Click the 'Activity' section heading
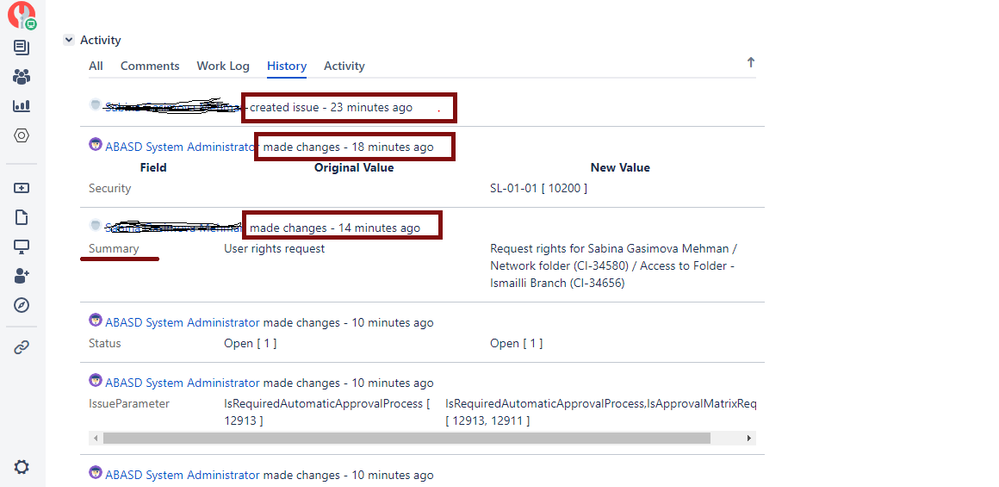Viewport: 999px width, 487px height. 100,40
